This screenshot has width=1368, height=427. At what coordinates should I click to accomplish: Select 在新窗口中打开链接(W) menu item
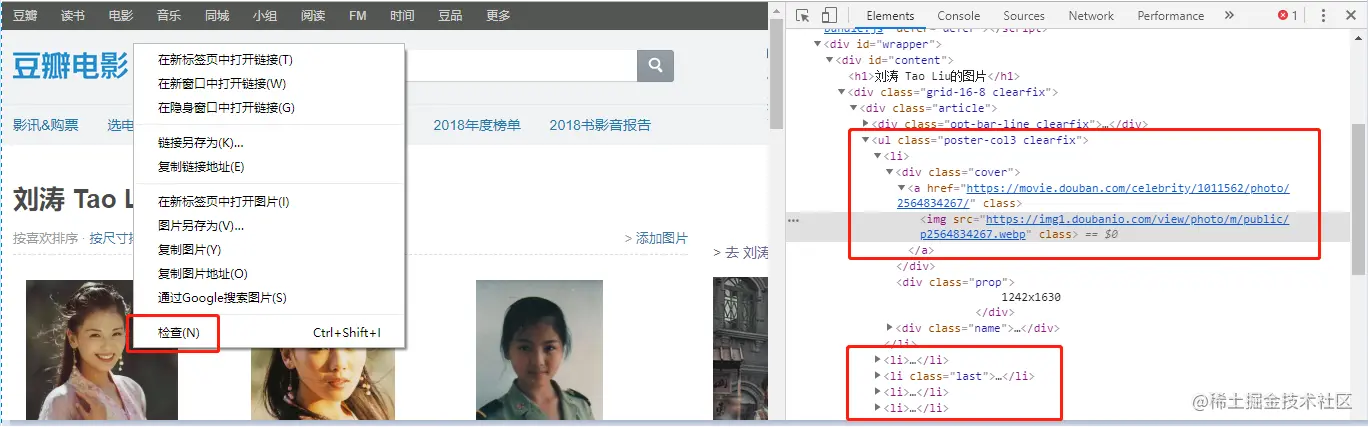tap(269, 84)
